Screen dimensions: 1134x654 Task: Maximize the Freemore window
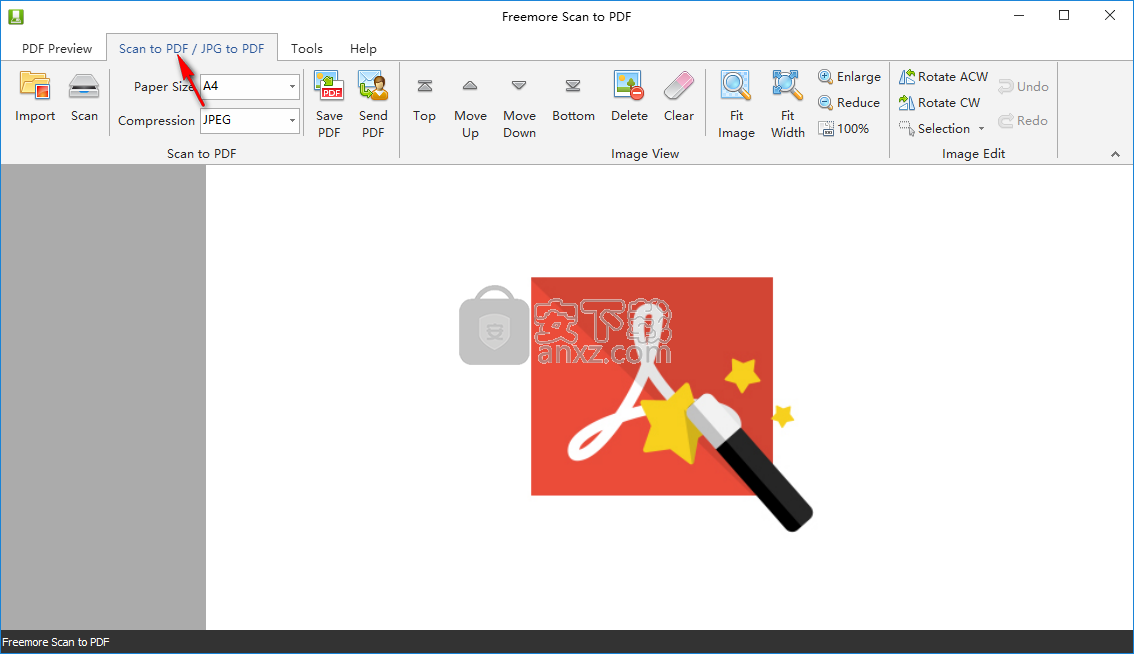point(1064,16)
